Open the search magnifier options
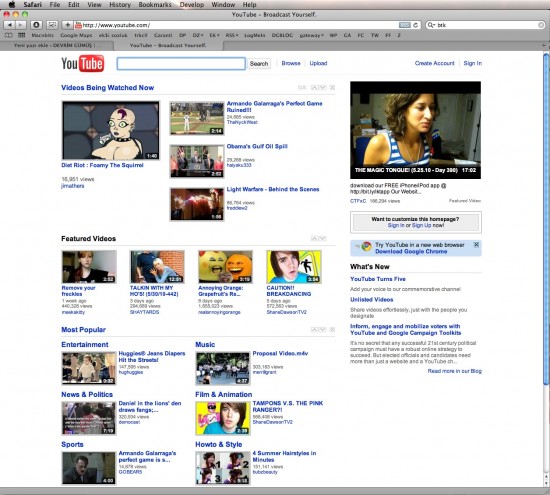 (x=431, y=25)
